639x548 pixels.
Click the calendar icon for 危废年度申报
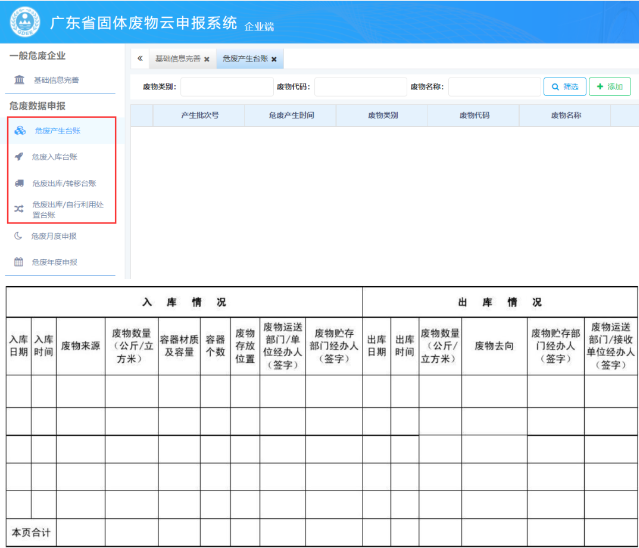[x=18, y=262]
